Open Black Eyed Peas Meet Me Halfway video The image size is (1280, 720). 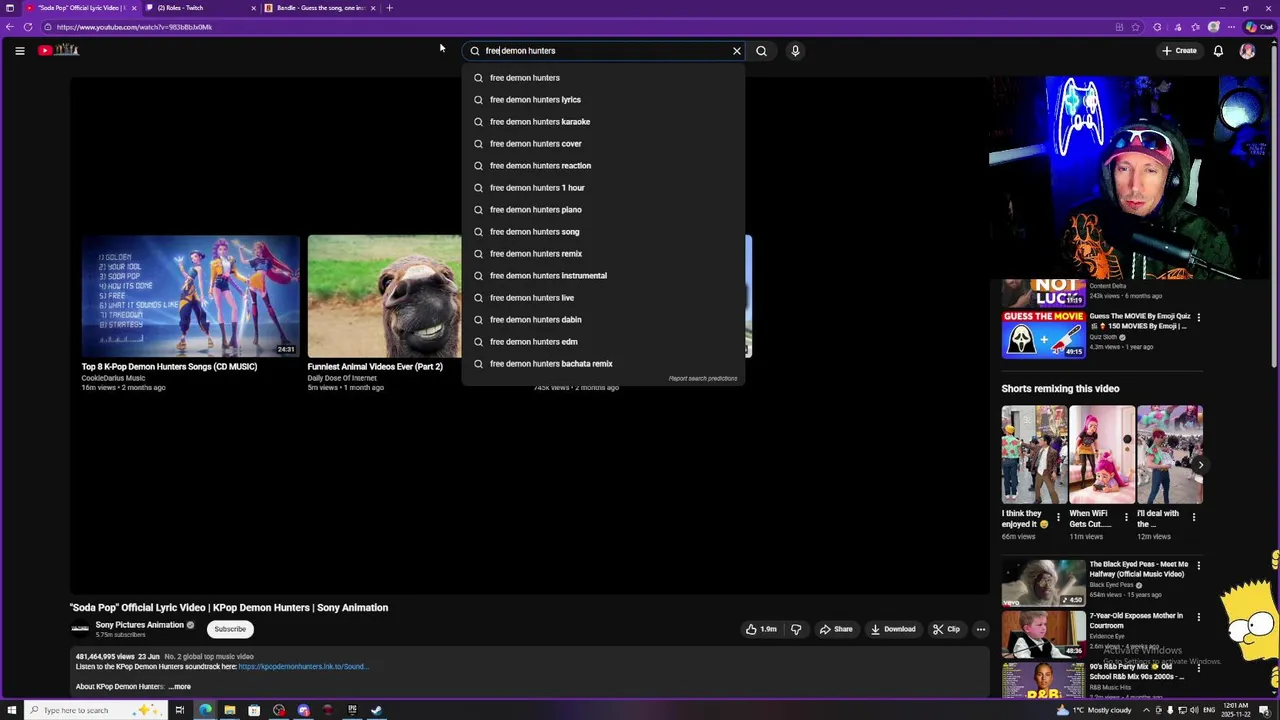(1043, 583)
